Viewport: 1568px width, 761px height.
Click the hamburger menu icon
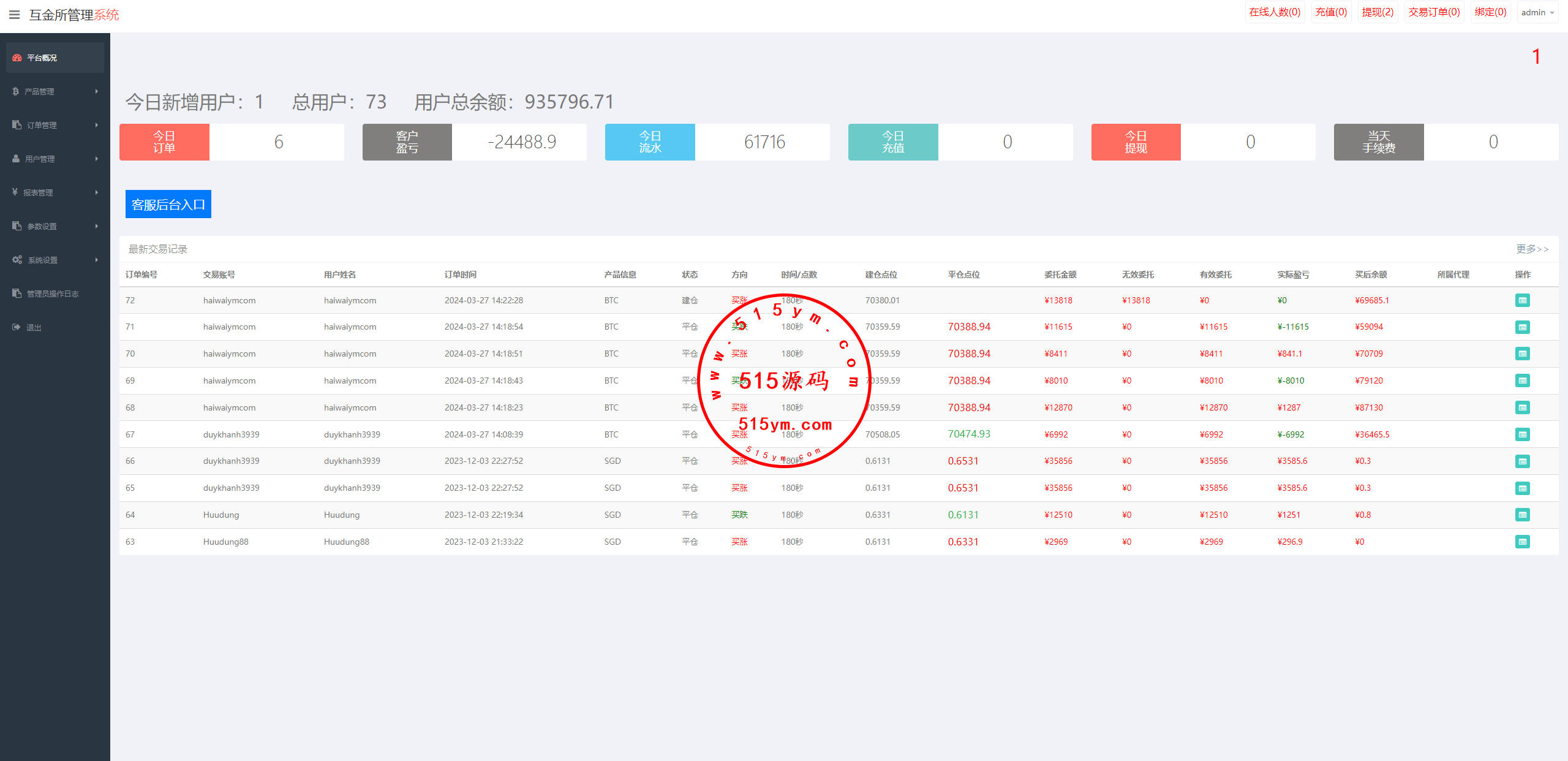click(14, 15)
